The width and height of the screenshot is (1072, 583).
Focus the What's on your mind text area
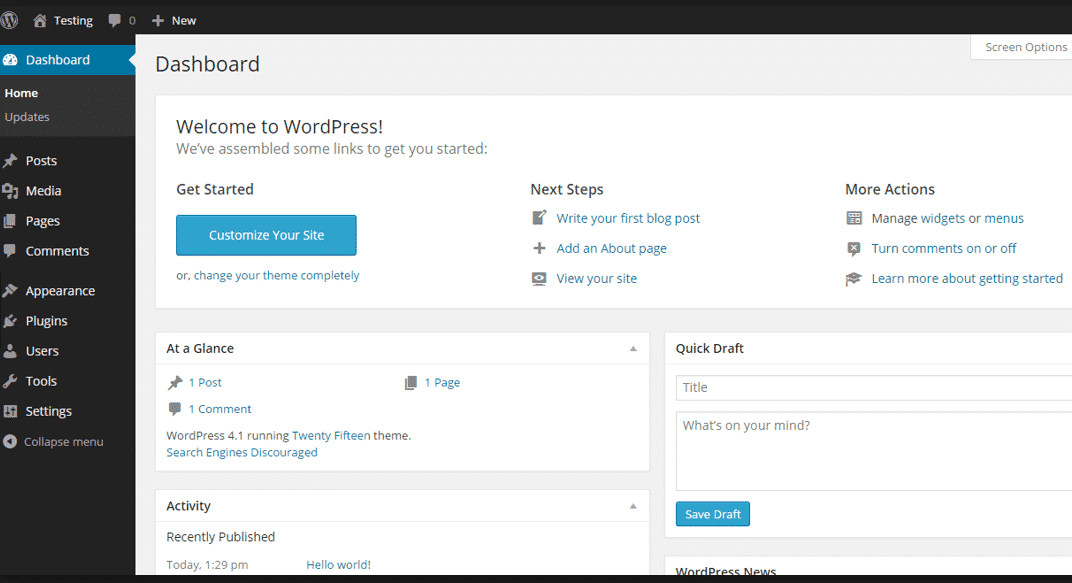pos(874,451)
